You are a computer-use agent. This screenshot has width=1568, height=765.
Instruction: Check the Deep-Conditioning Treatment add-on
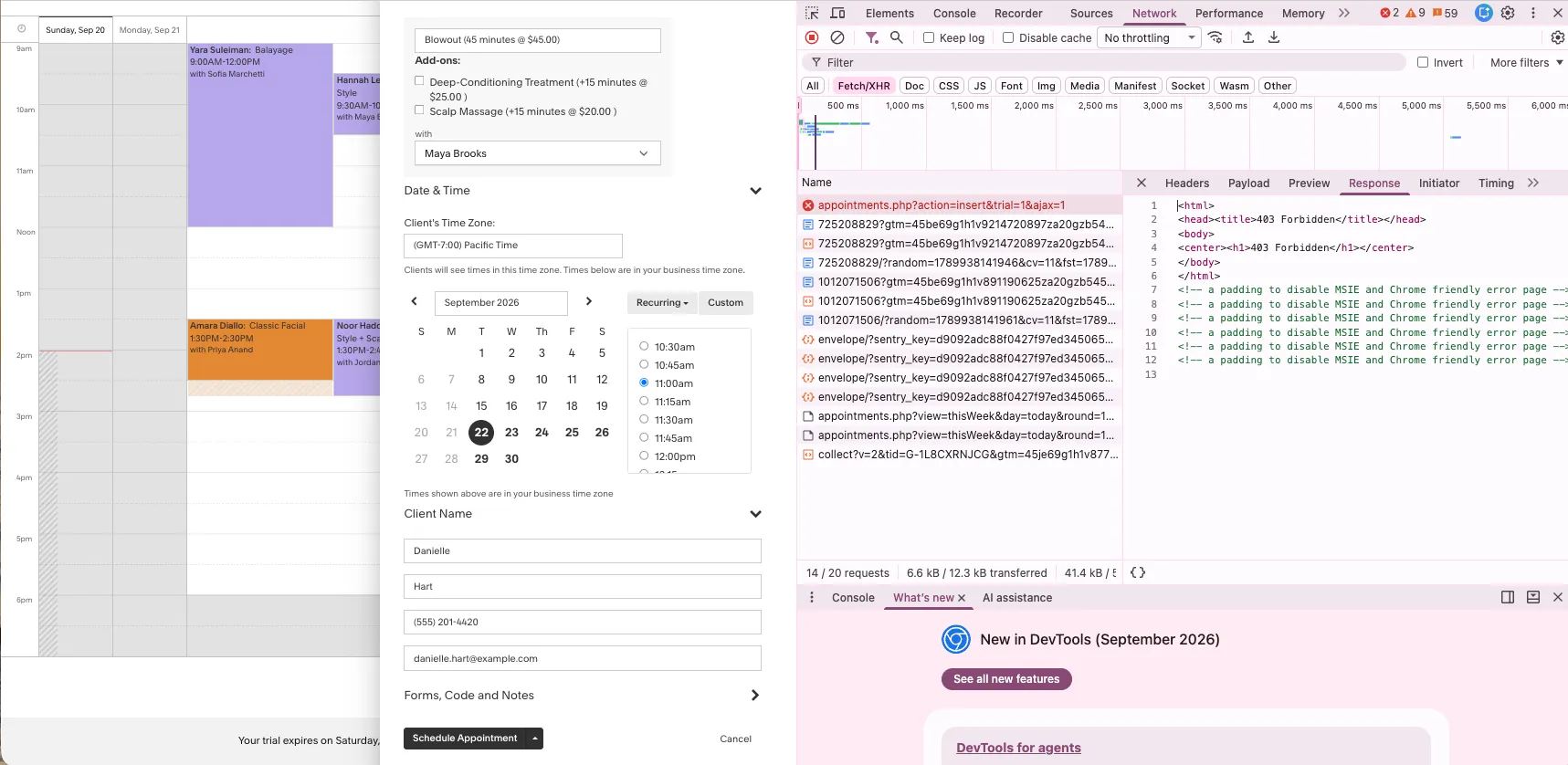419,81
